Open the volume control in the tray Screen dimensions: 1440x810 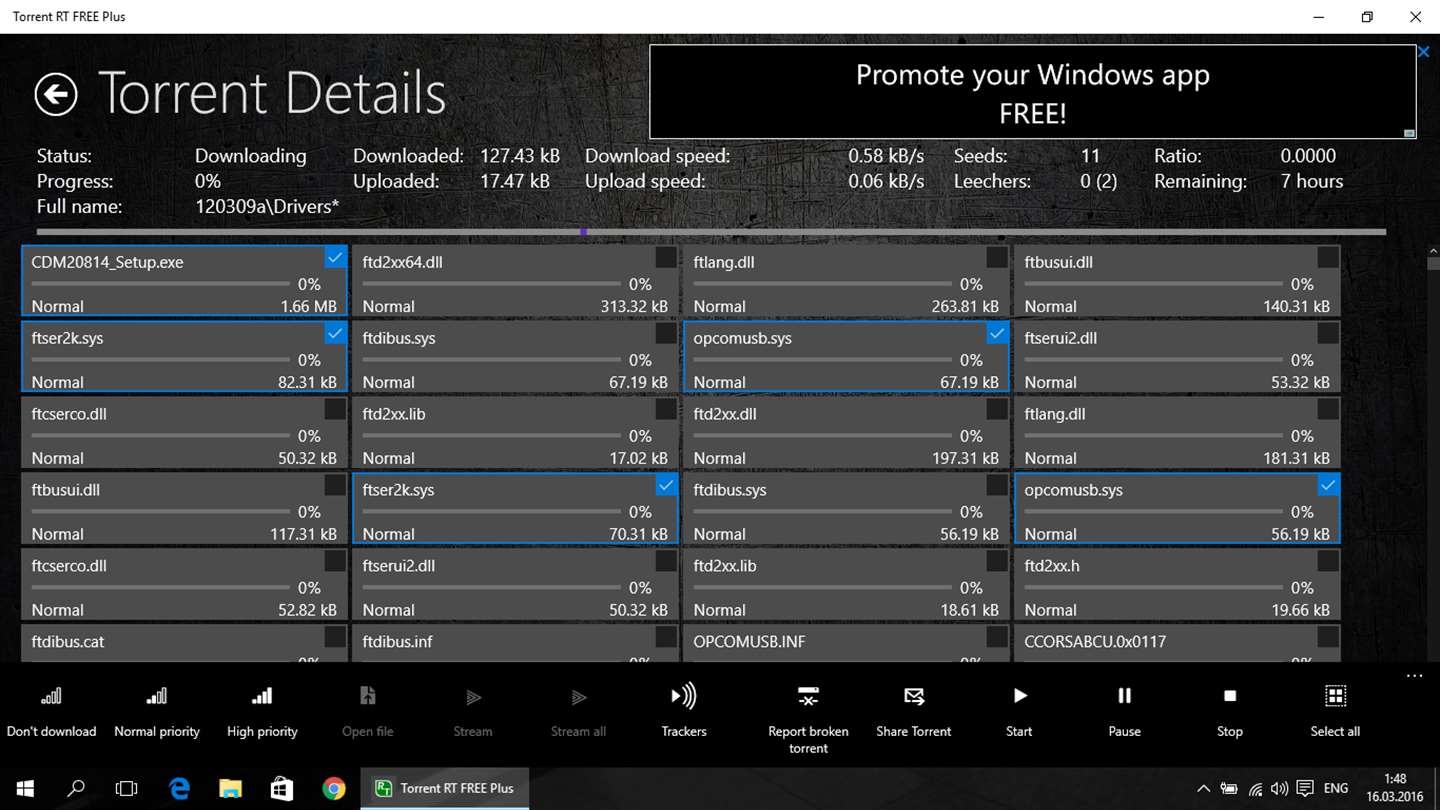point(1279,788)
